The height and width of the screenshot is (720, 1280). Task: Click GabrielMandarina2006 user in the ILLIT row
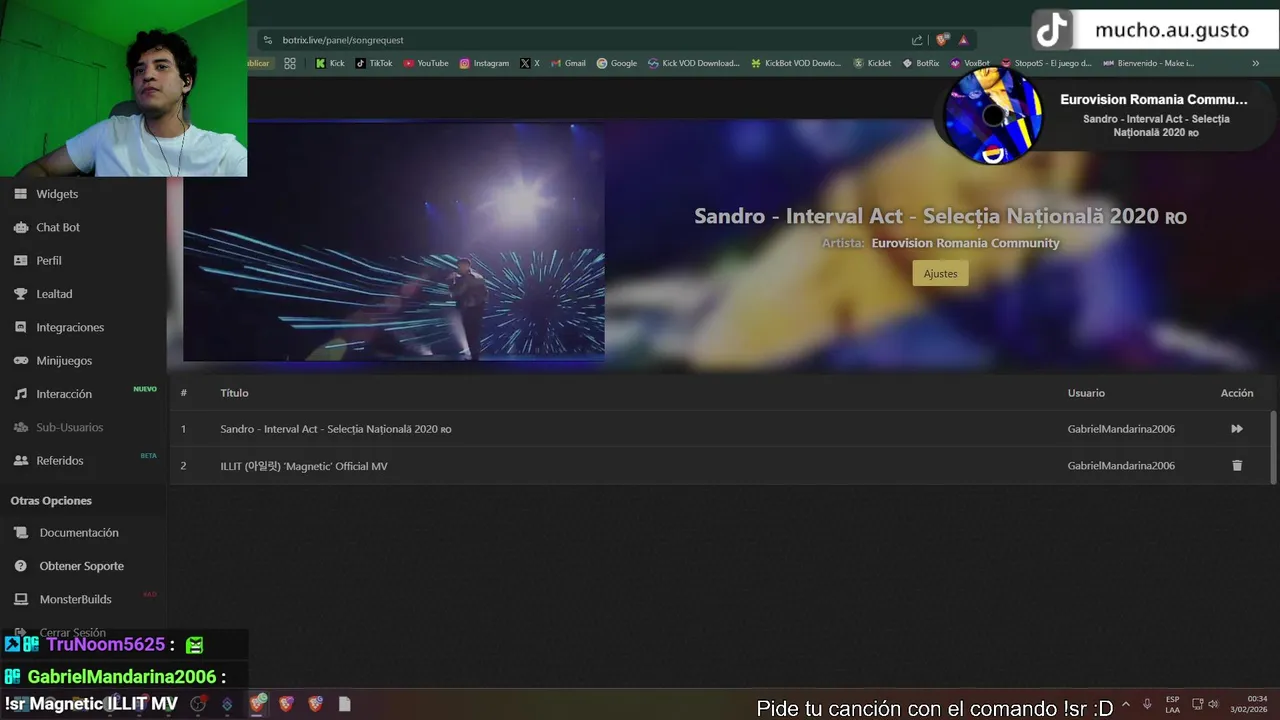pyautogui.click(x=1121, y=466)
